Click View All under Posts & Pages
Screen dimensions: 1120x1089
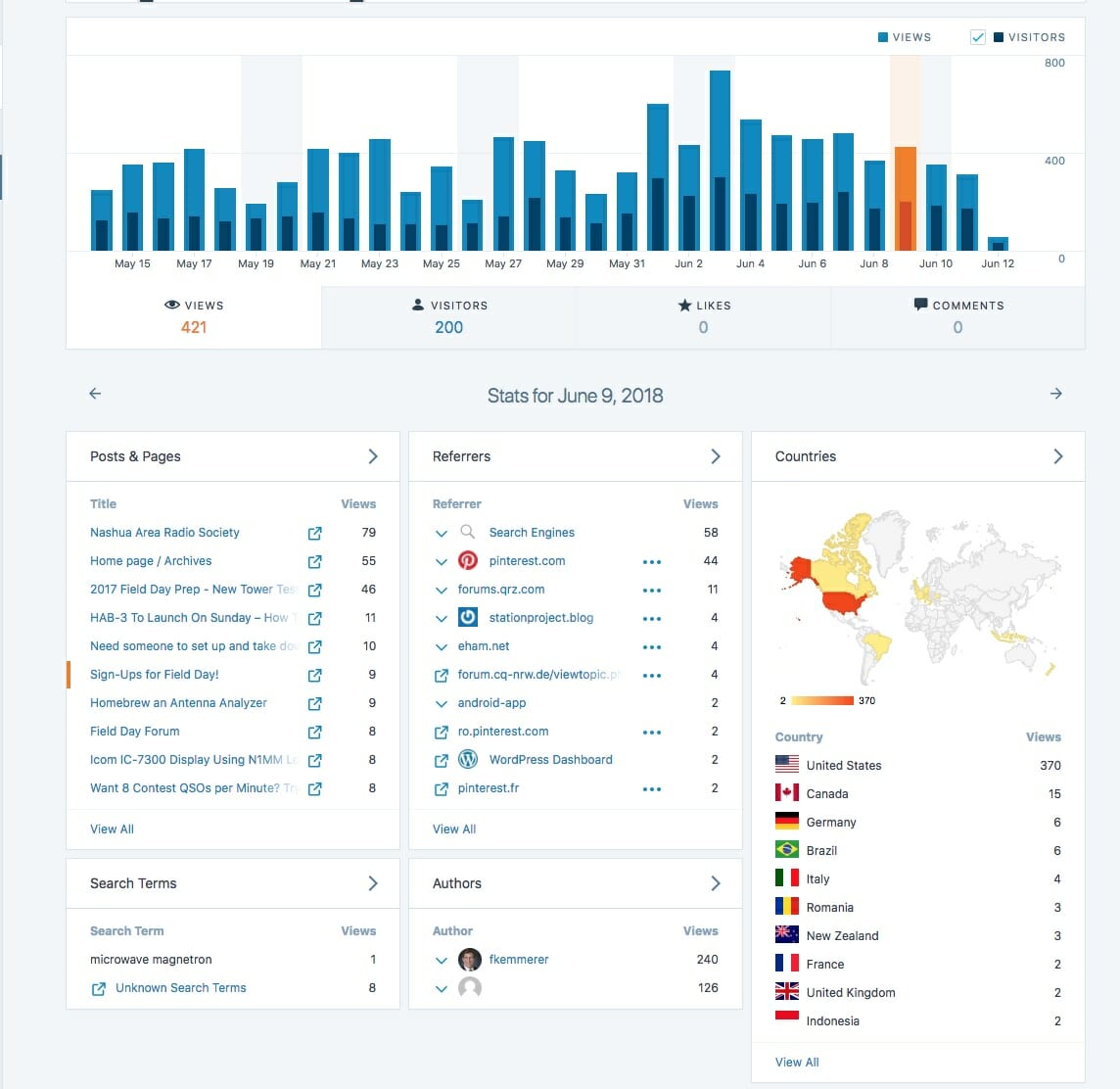[112, 829]
